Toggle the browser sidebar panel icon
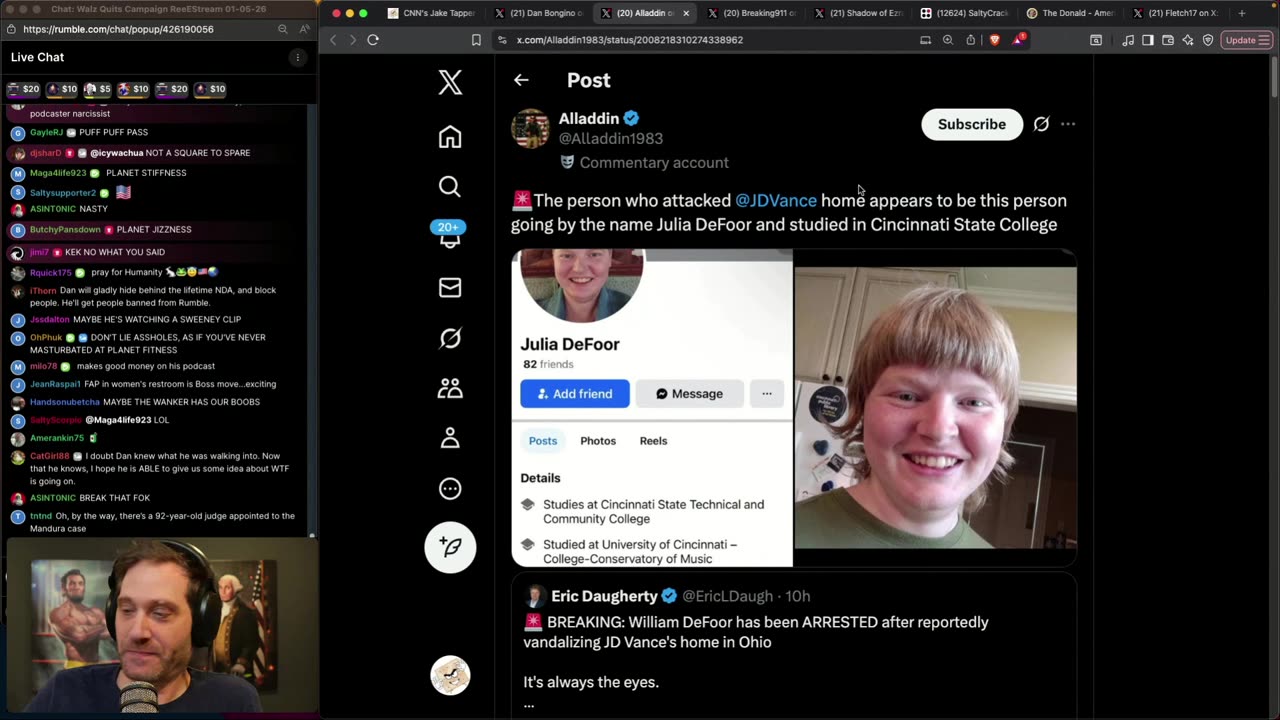 [1148, 40]
